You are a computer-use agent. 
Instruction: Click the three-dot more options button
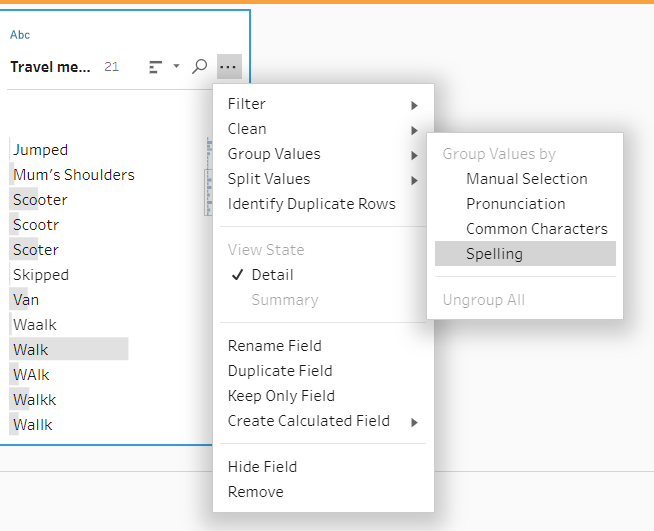tap(229, 67)
